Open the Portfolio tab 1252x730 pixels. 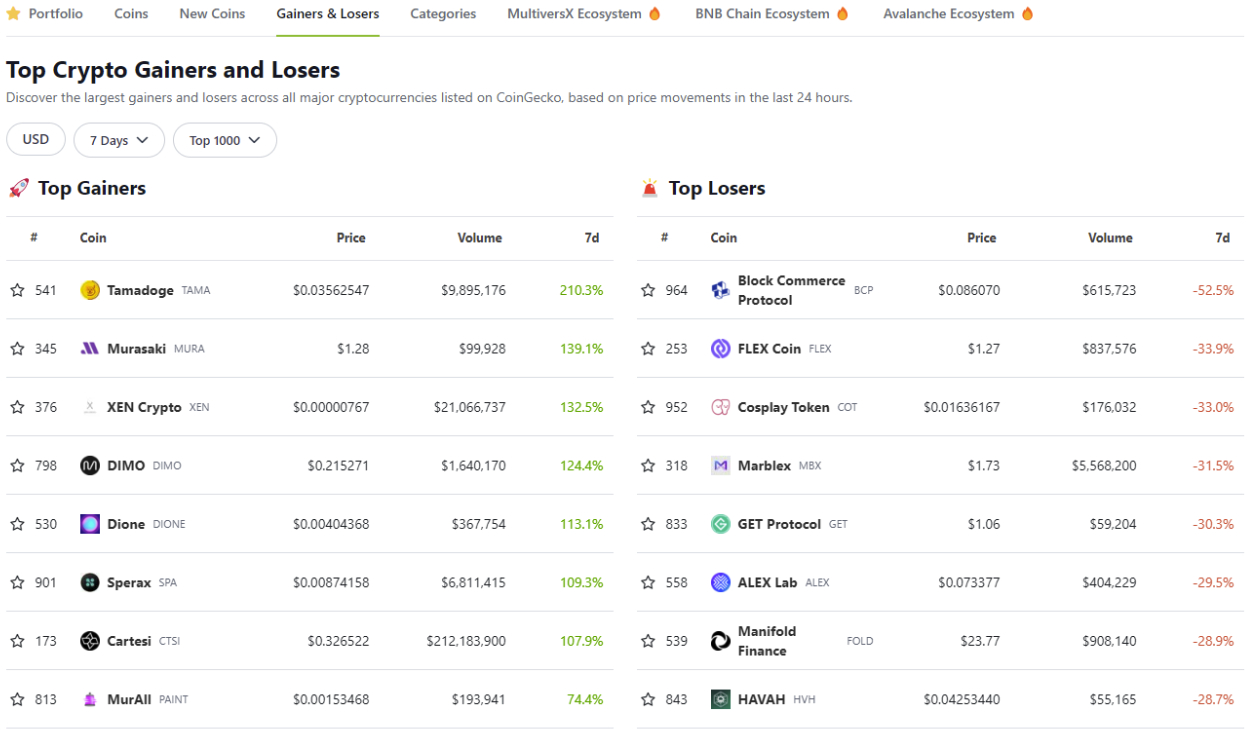coord(45,14)
